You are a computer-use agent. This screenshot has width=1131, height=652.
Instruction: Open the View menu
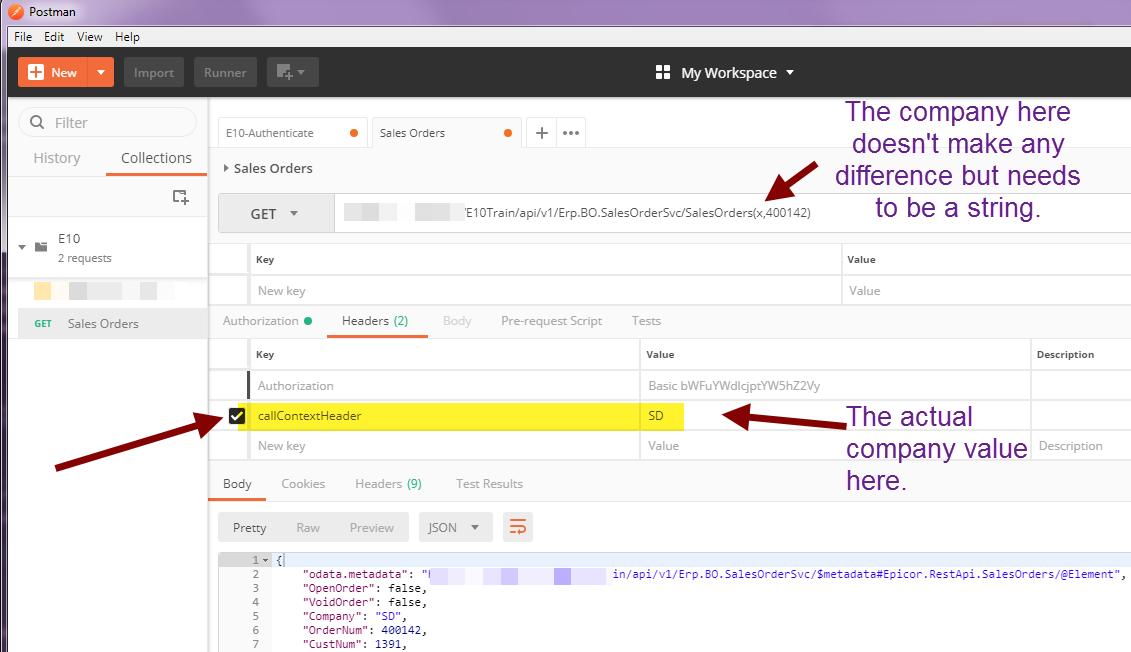tap(89, 37)
